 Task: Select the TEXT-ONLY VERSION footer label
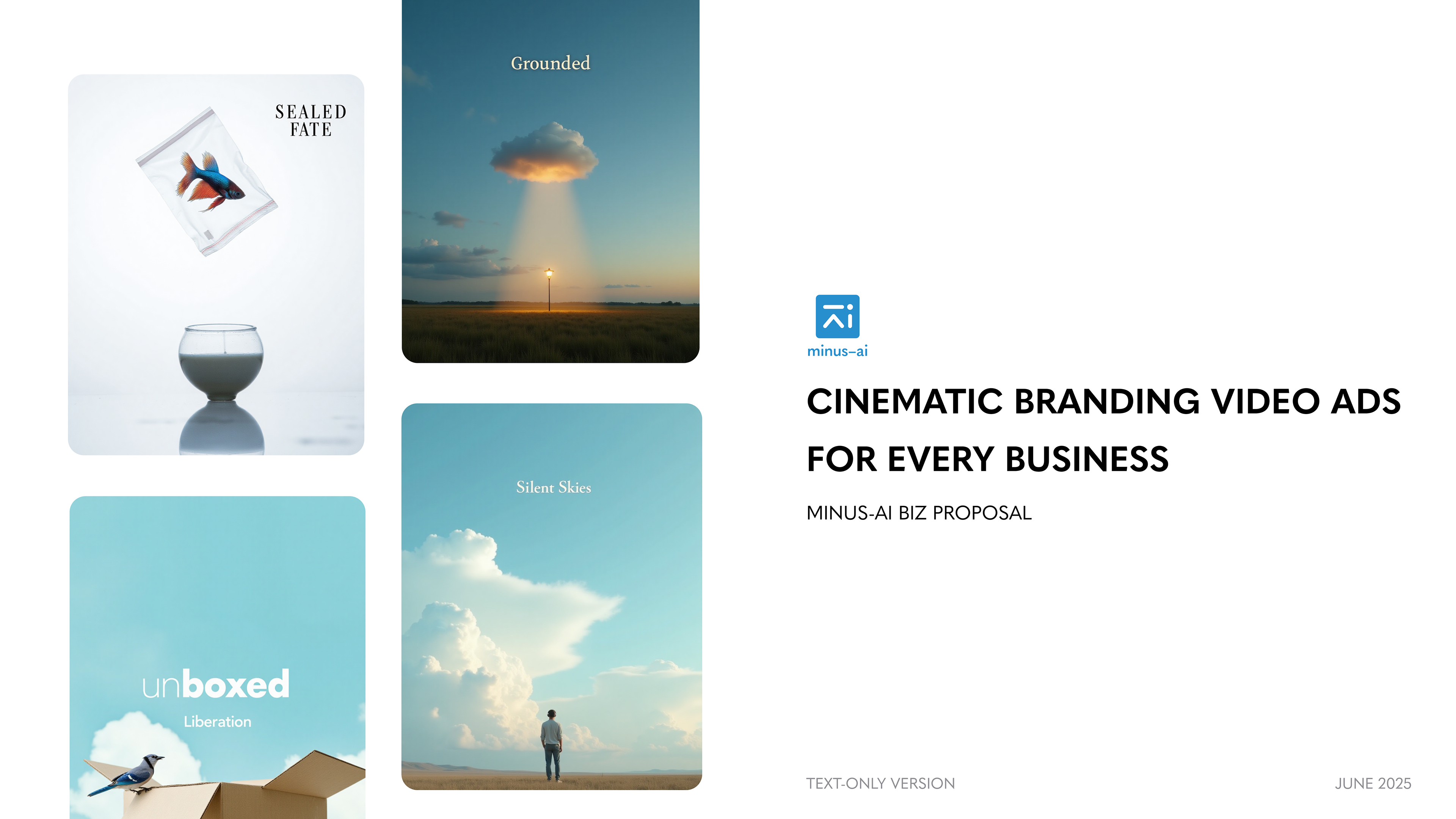(x=880, y=783)
